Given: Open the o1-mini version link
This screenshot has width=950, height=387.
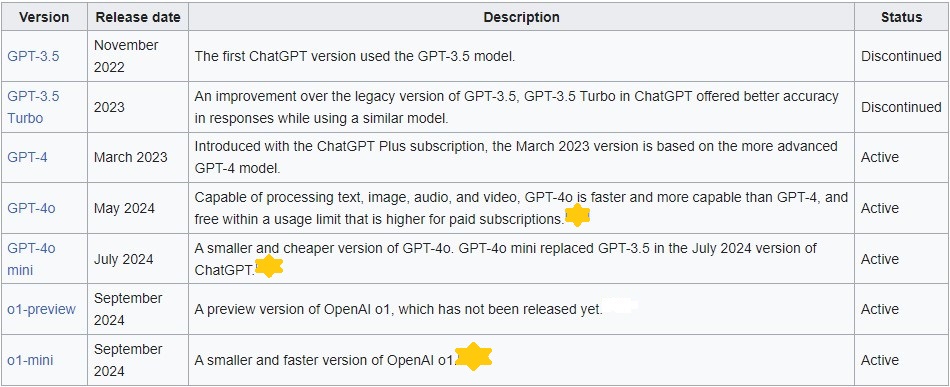Looking at the screenshot, I should pos(30,360).
